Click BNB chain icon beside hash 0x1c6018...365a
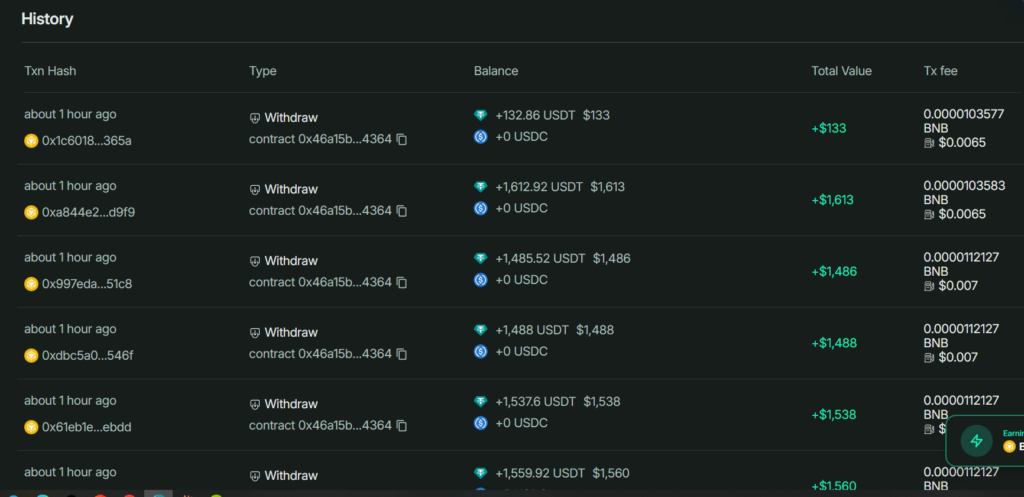 (x=31, y=141)
